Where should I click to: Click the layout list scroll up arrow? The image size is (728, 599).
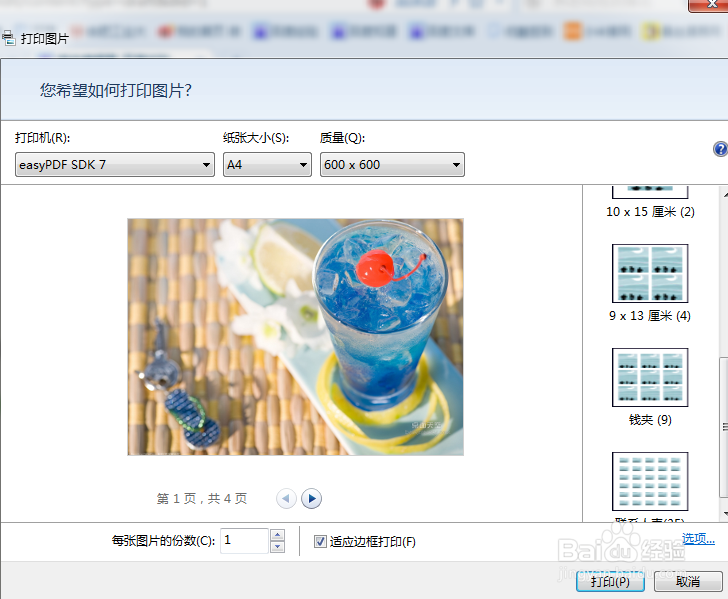point(724,193)
